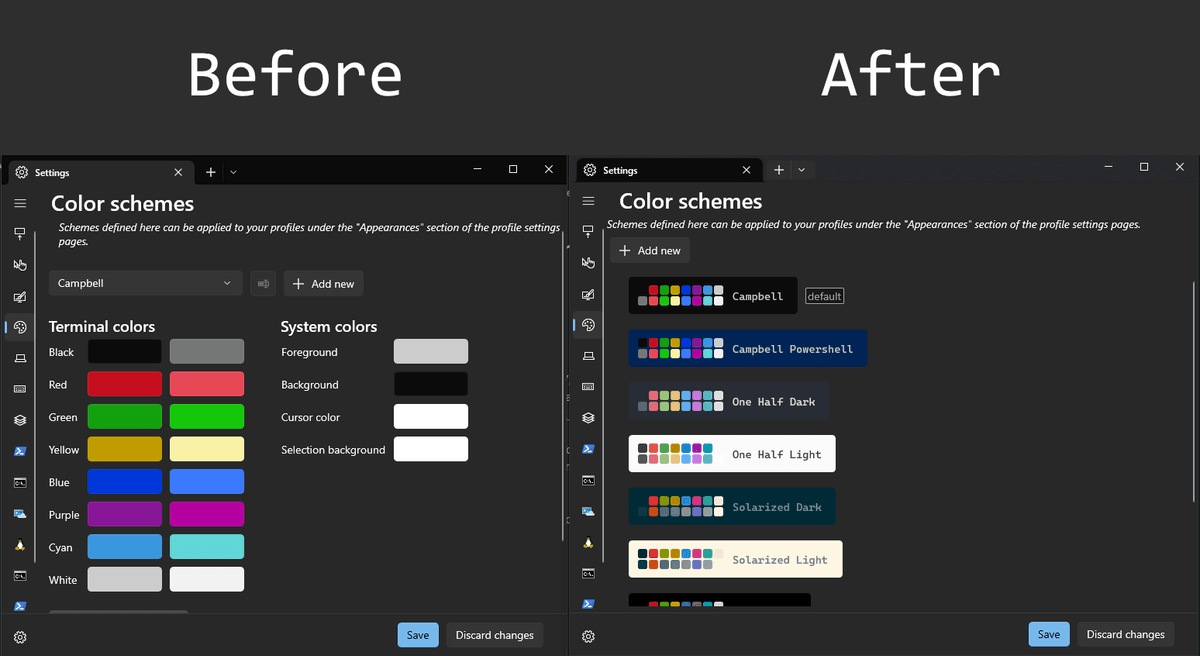Select Color schemes palette icon in the Before window
Viewport: 1200px width, 656px height.
tap(19, 327)
